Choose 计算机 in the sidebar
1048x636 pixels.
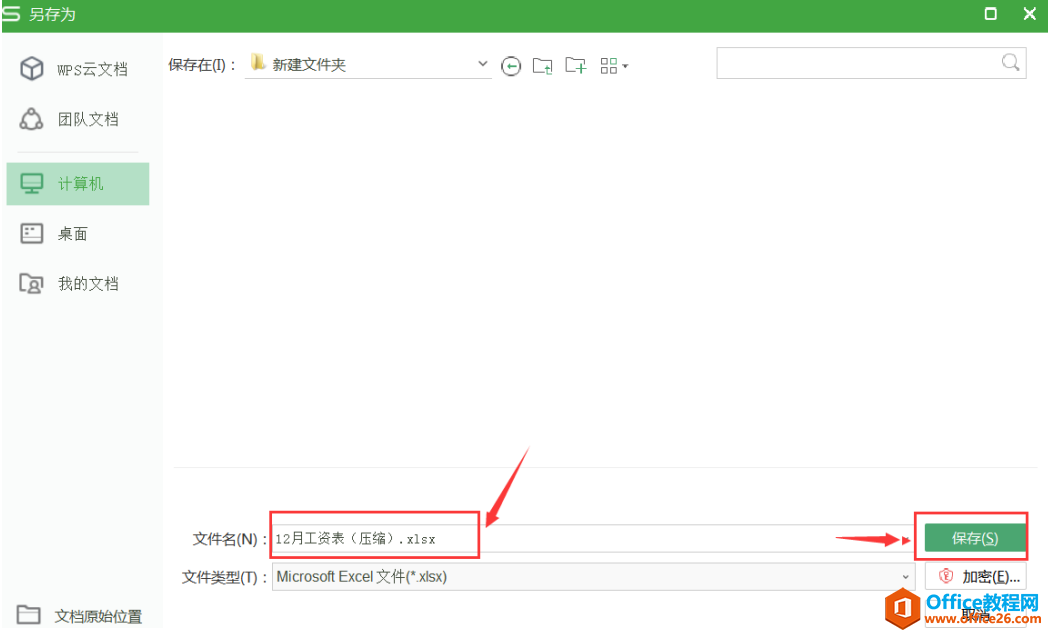click(x=78, y=184)
